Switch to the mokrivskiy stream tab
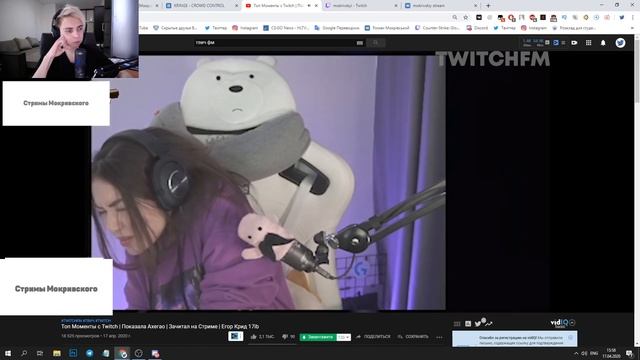Image resolution: width=640 pixels, height=360 pixels. [x=441, y=6]
